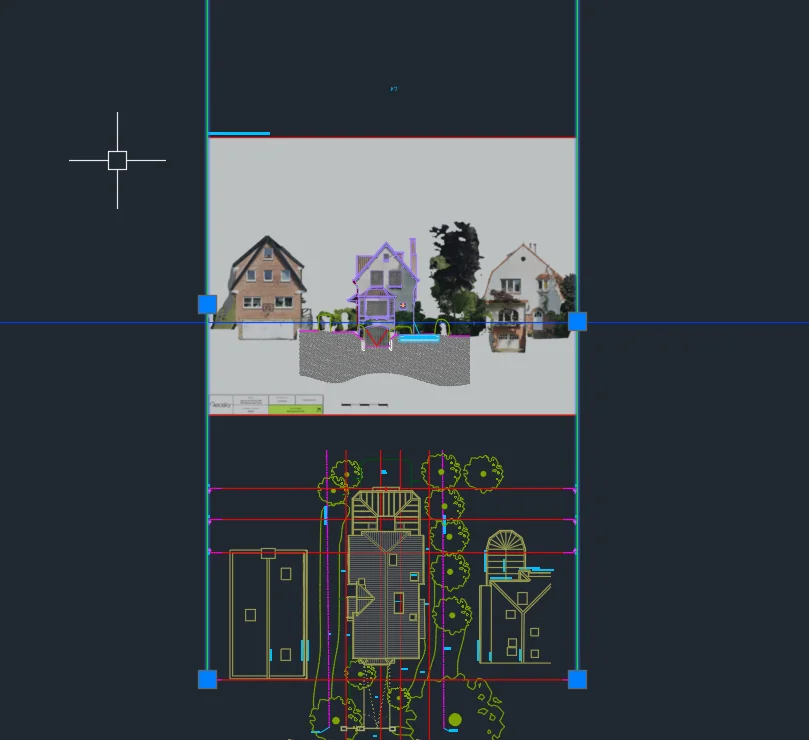Click the crosshair cursor pickbox square

pos(117,160)
